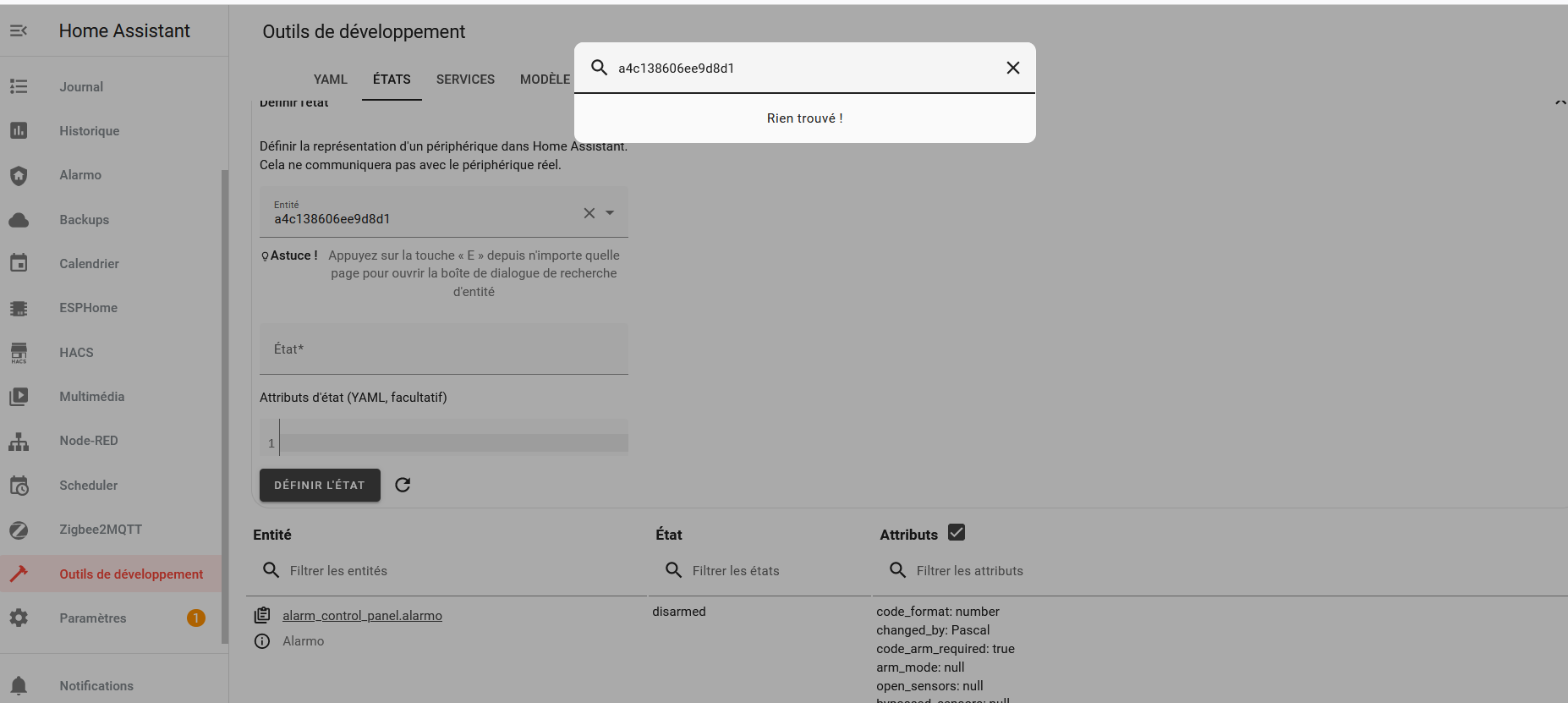Open the Paramètres notification badge
The image size is (1568, 703).
click(x=195, y=618)
